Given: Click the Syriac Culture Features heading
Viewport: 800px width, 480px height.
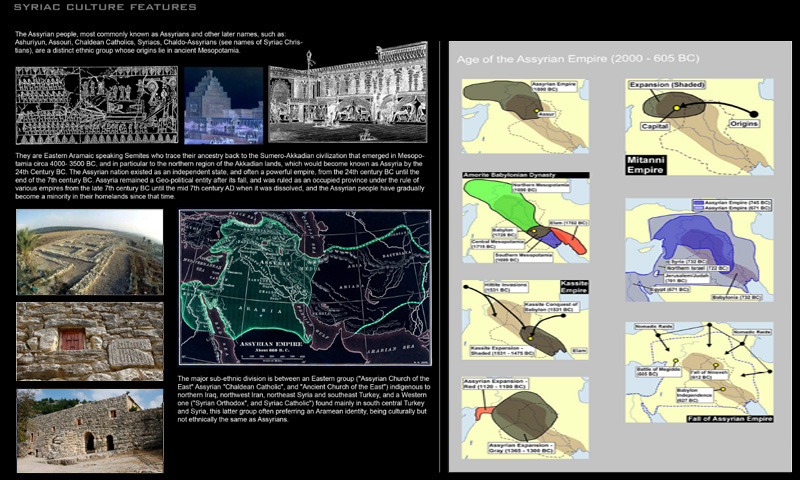Looking at the screenshot, I should pyautogui.click(x=105, y=7).
